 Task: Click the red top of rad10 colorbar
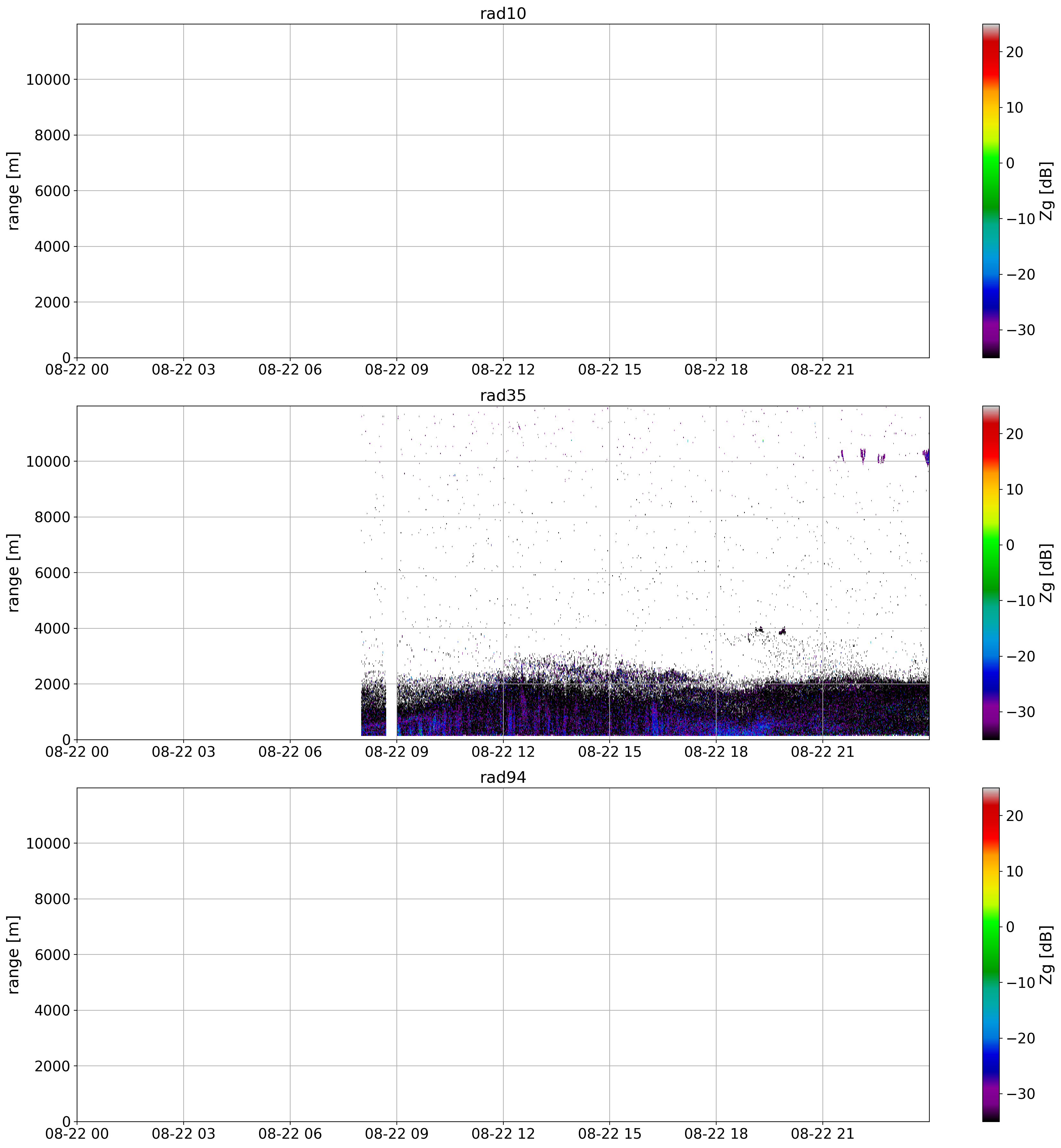click(990, 52)
